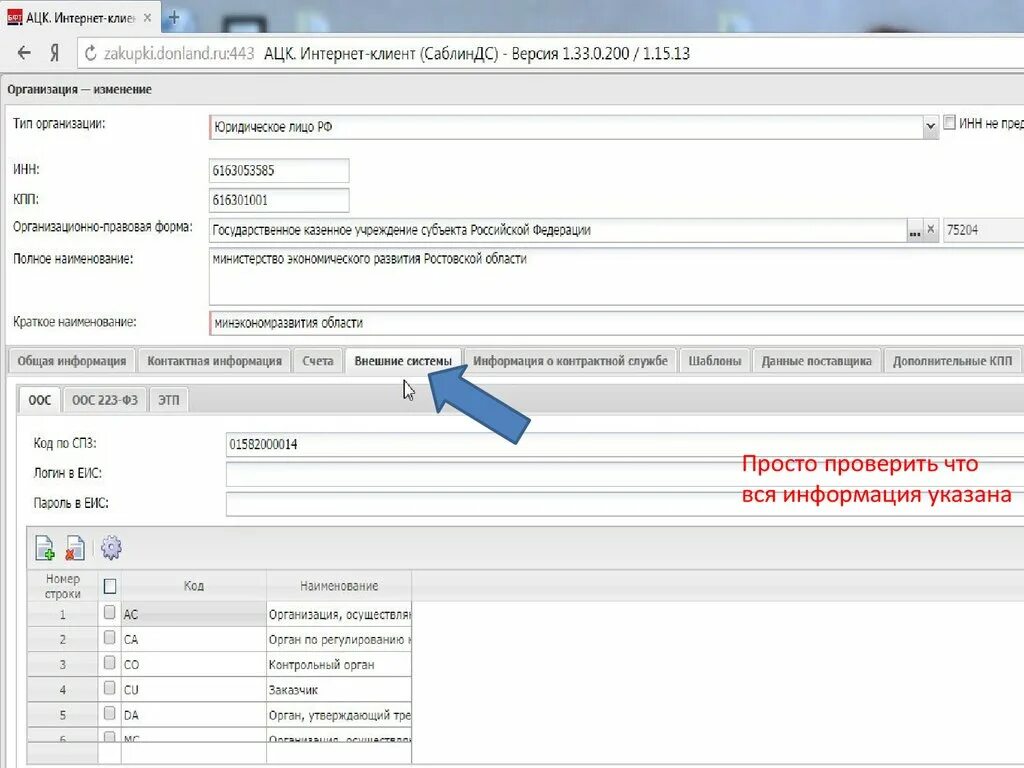Click row number 4 in the table
The height and width of the screenshot is (768, 1024).
coord(63,690)
